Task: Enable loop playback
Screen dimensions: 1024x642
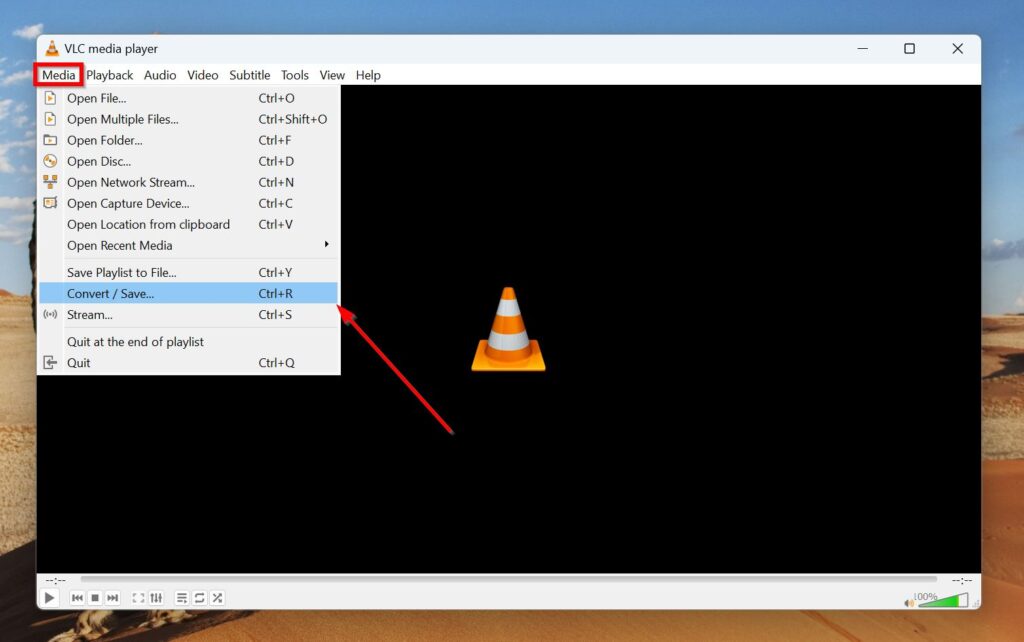Action: tap(199, 597)
